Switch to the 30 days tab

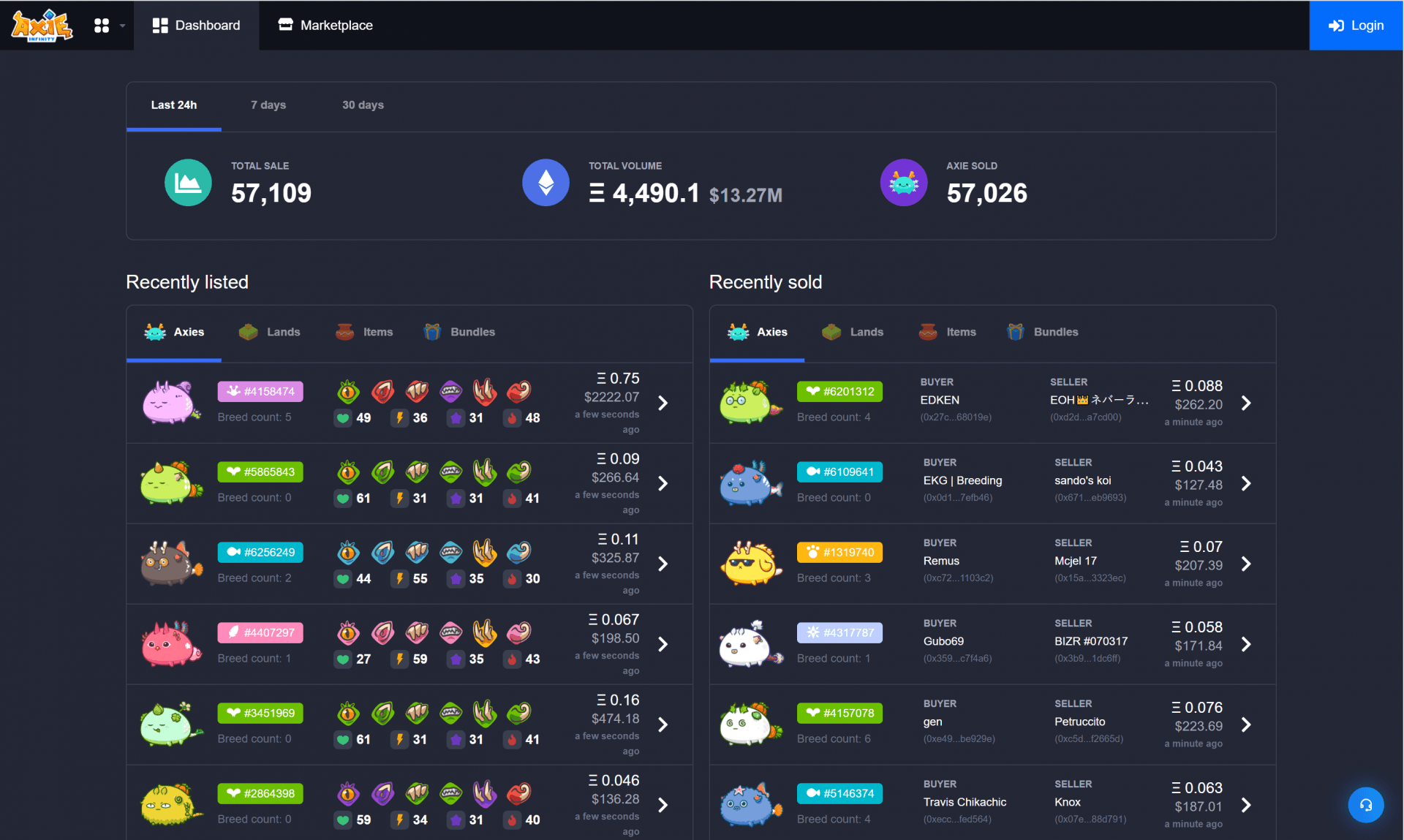click(x=363, y=105)
